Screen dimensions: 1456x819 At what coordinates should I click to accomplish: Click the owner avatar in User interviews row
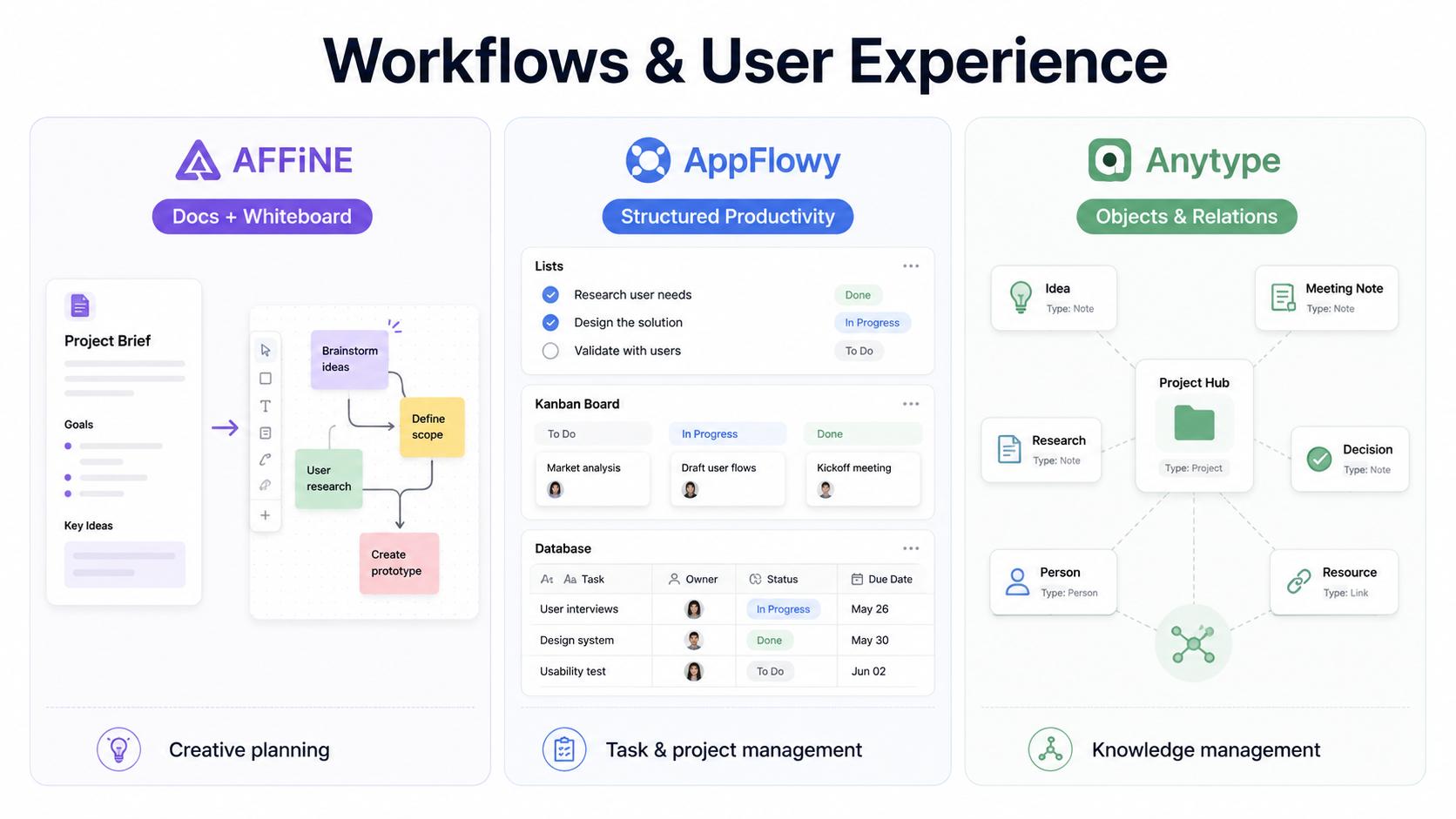pos(694,609)
